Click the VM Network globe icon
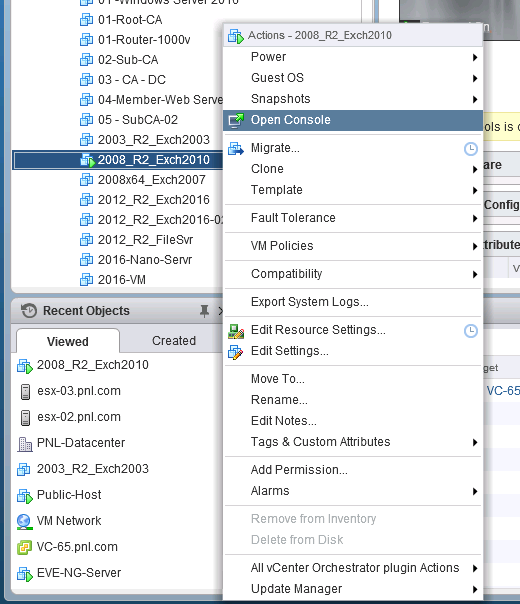The image size is (520, 604). tap(24, 522)
